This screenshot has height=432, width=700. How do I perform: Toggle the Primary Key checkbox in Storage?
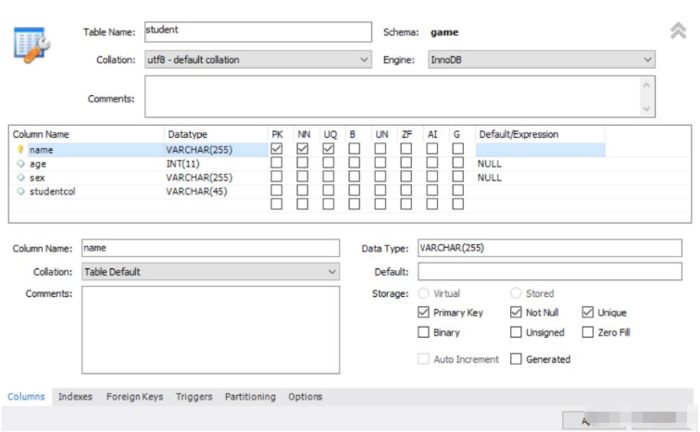[425, 313]
